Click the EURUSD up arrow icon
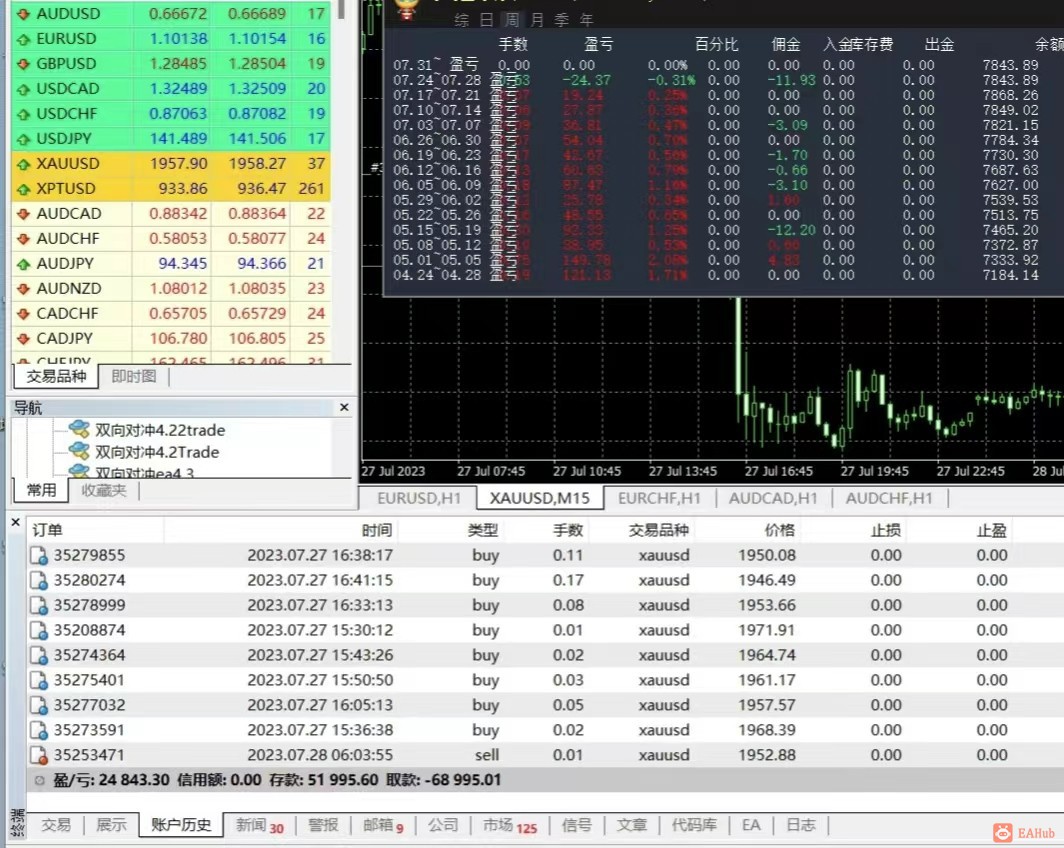 point(24,39)
